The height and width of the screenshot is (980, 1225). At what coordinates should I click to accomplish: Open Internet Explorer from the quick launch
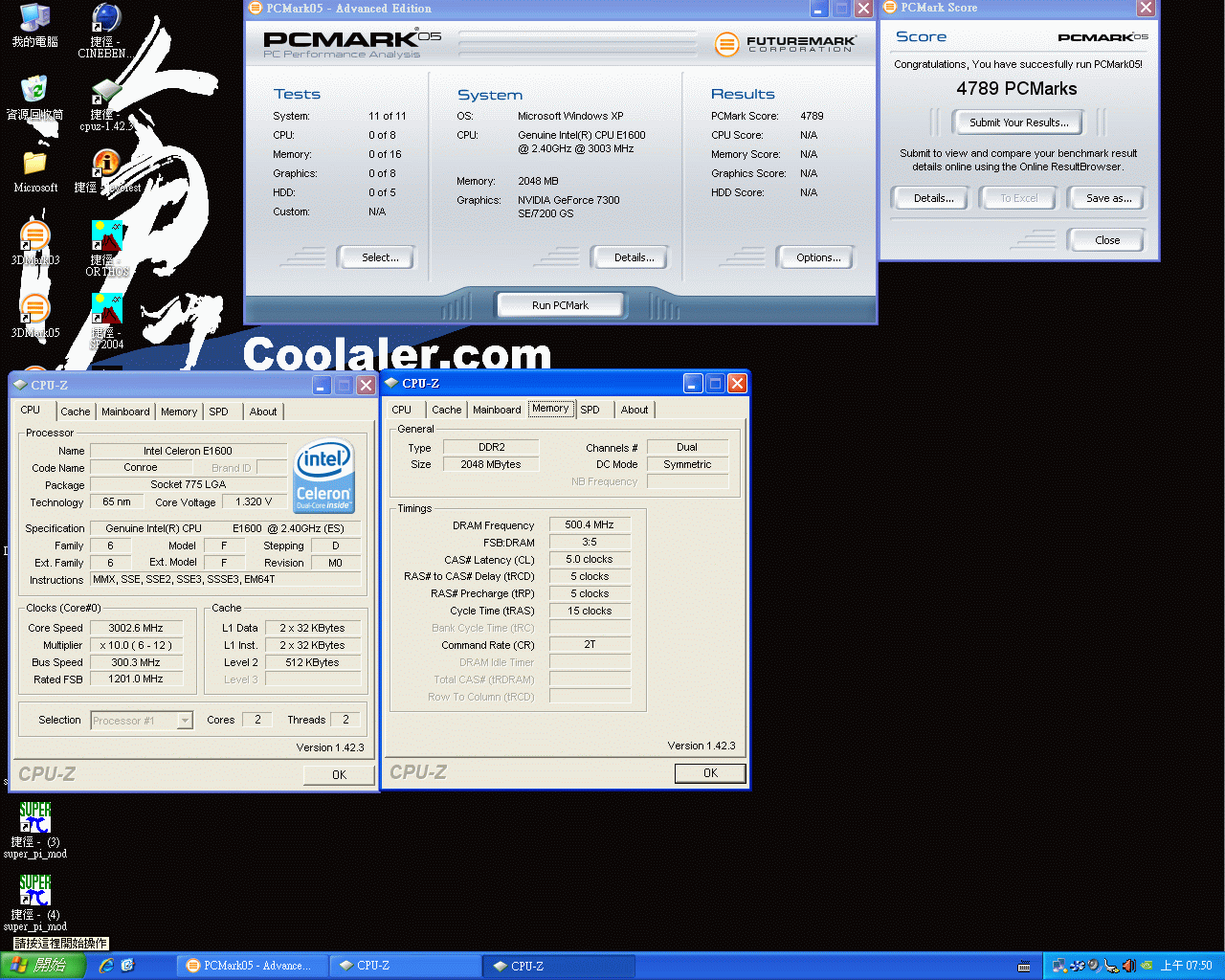tap(106, 966)
